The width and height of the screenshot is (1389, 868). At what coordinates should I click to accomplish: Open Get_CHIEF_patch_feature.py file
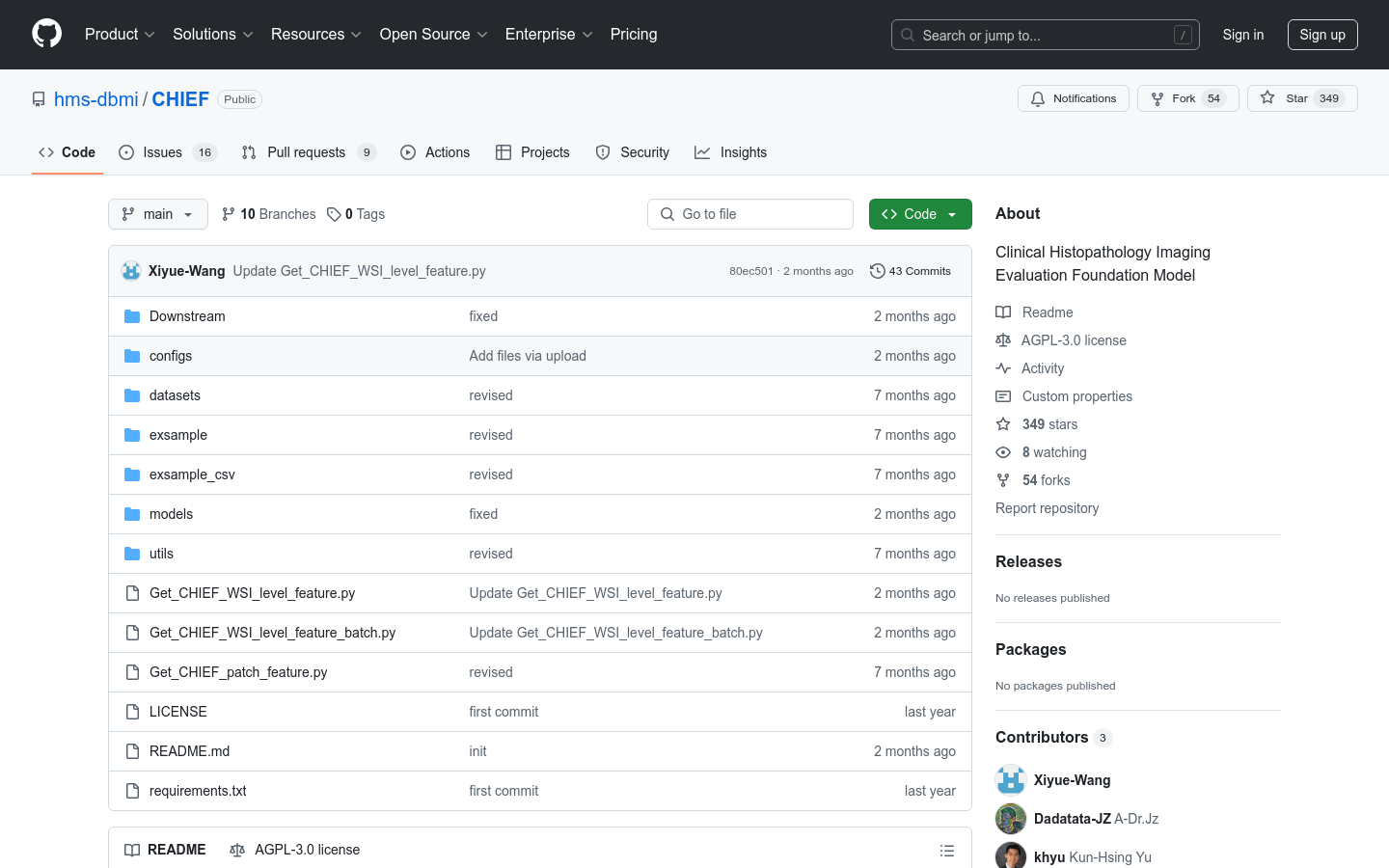[x=238, y=672]
